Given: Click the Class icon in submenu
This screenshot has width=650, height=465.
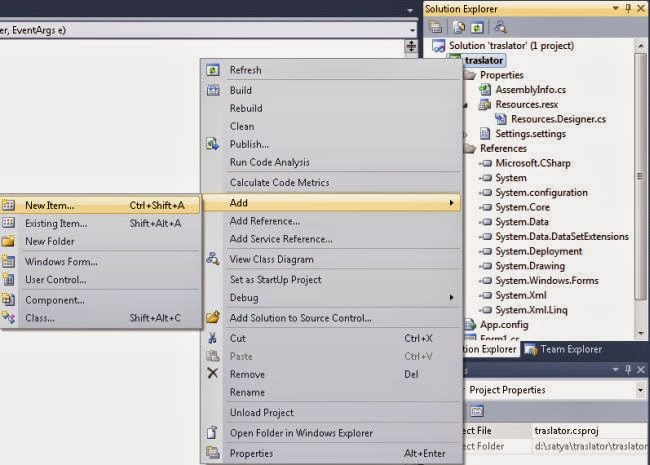Looking at the screenshot, I should (8, 317).
